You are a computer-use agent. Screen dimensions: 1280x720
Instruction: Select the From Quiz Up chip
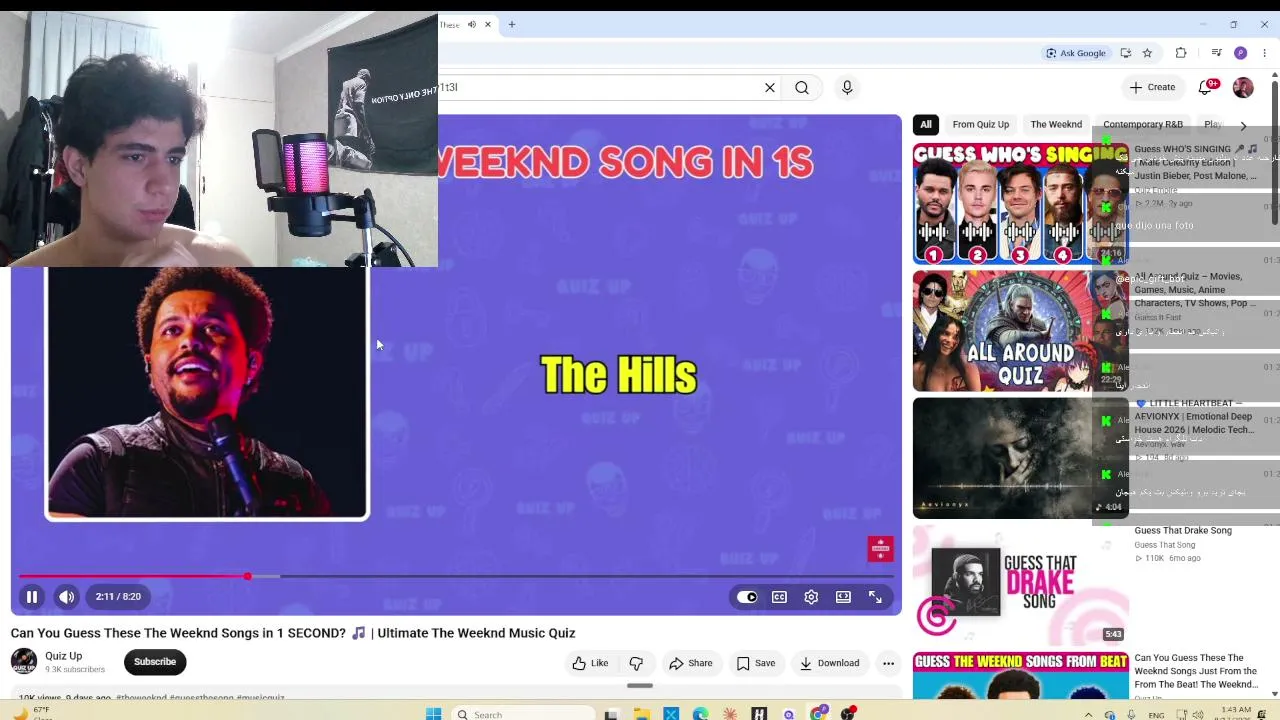point(981,125)
